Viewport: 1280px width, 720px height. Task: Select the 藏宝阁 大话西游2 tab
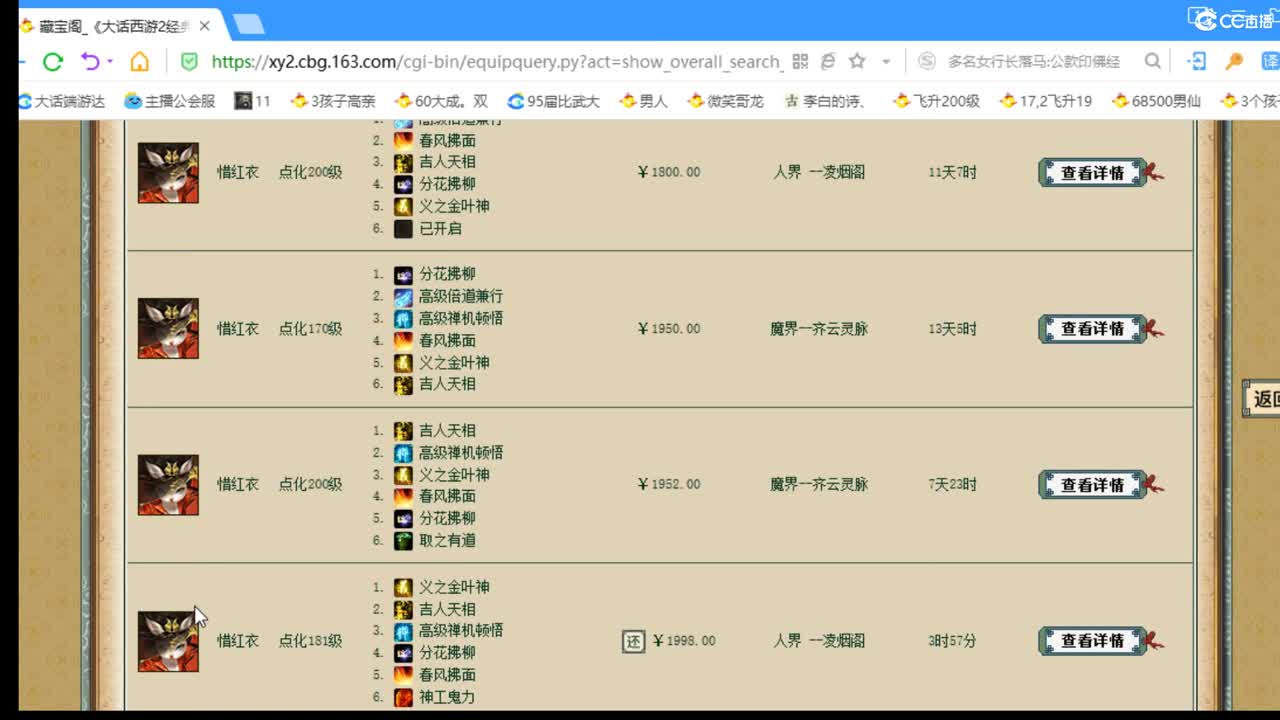click(x=115, y=26)
